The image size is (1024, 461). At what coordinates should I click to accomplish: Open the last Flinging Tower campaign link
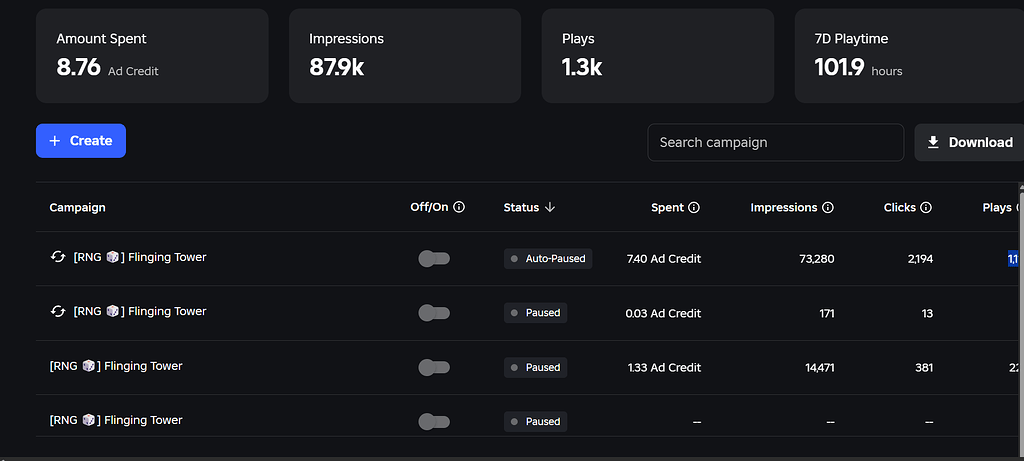pos(116,420)
